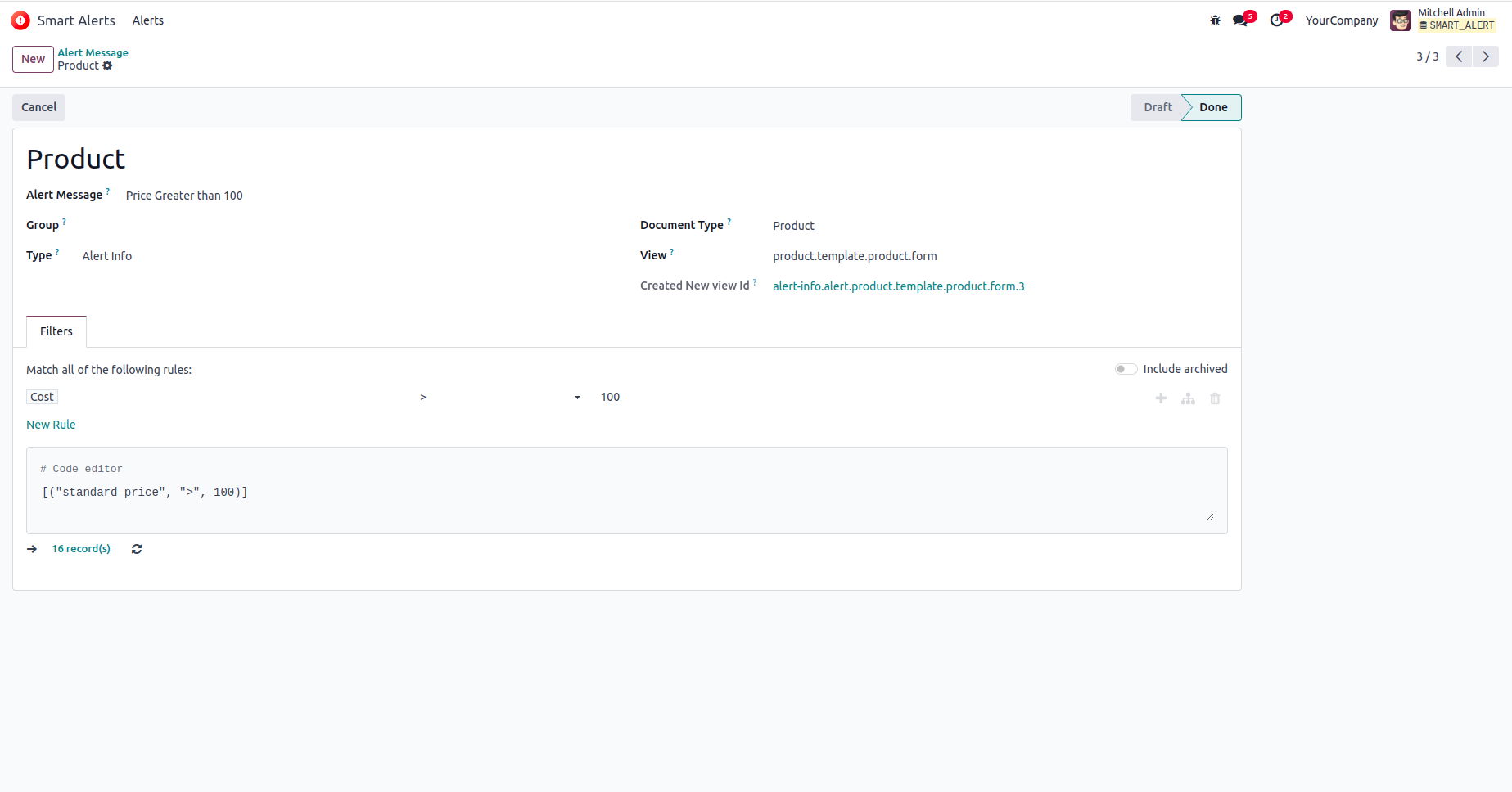Delete the Cost rule with trash icon
This screenshot has width=1512, height=792.
(x=1215, y=398)
